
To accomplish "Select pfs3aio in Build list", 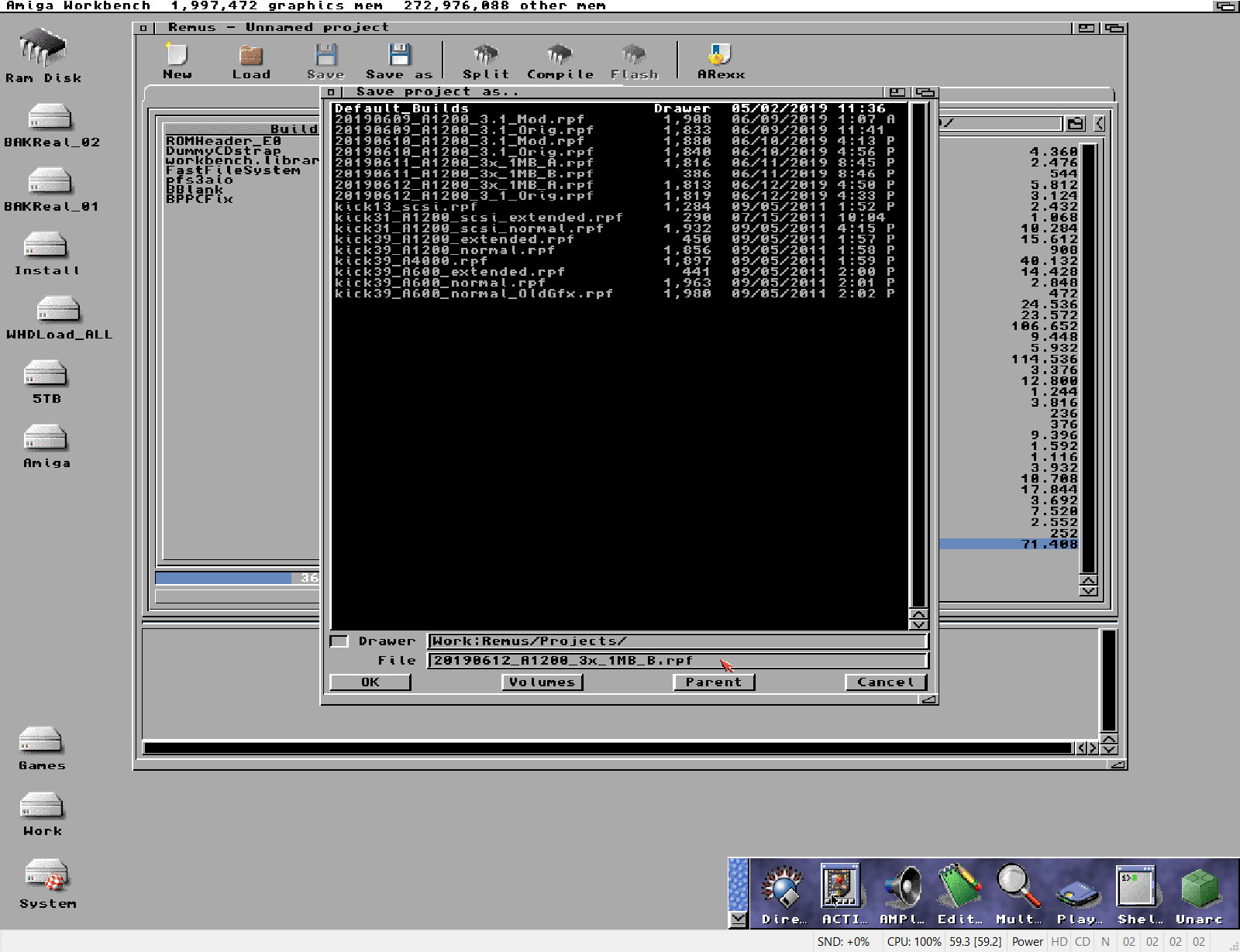I will click(199, 180).
